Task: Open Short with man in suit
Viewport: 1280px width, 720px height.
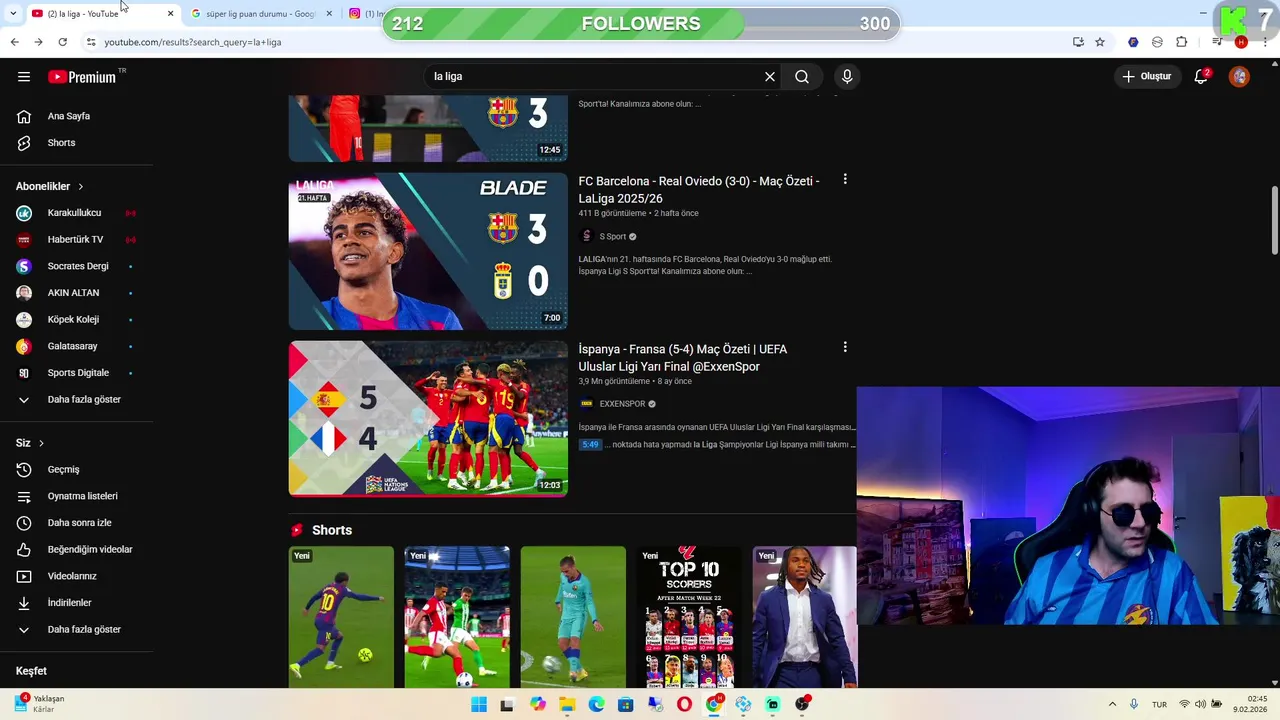Action: [805, 617]
